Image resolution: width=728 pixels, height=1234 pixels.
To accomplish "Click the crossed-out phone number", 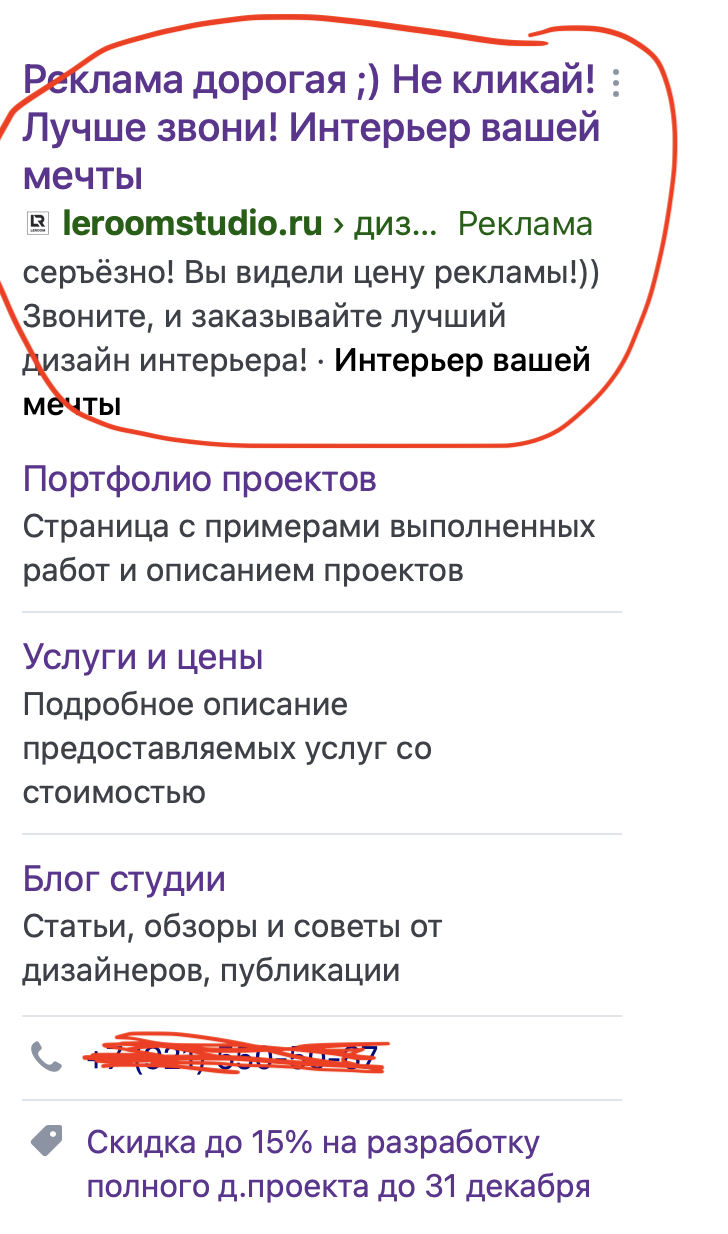I will 234,1056.
